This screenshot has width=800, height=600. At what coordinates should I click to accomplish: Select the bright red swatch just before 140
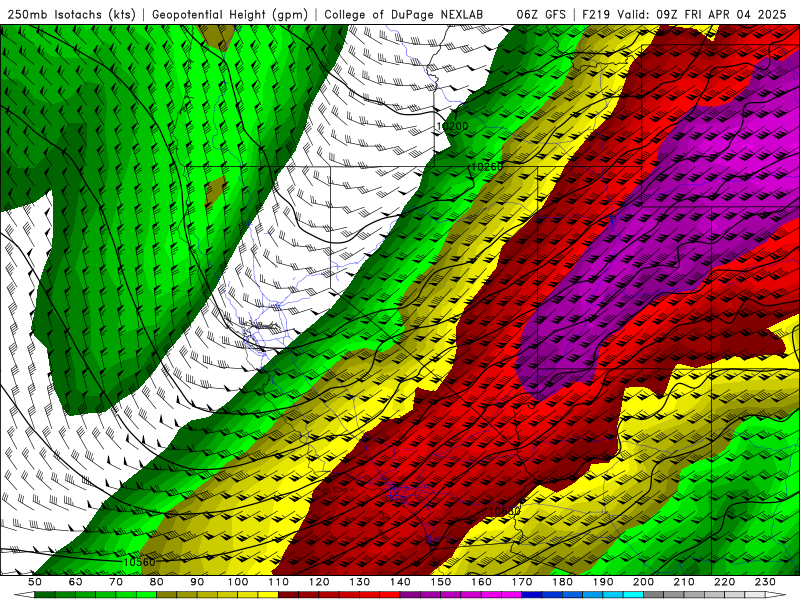click(x=390, y=595)
